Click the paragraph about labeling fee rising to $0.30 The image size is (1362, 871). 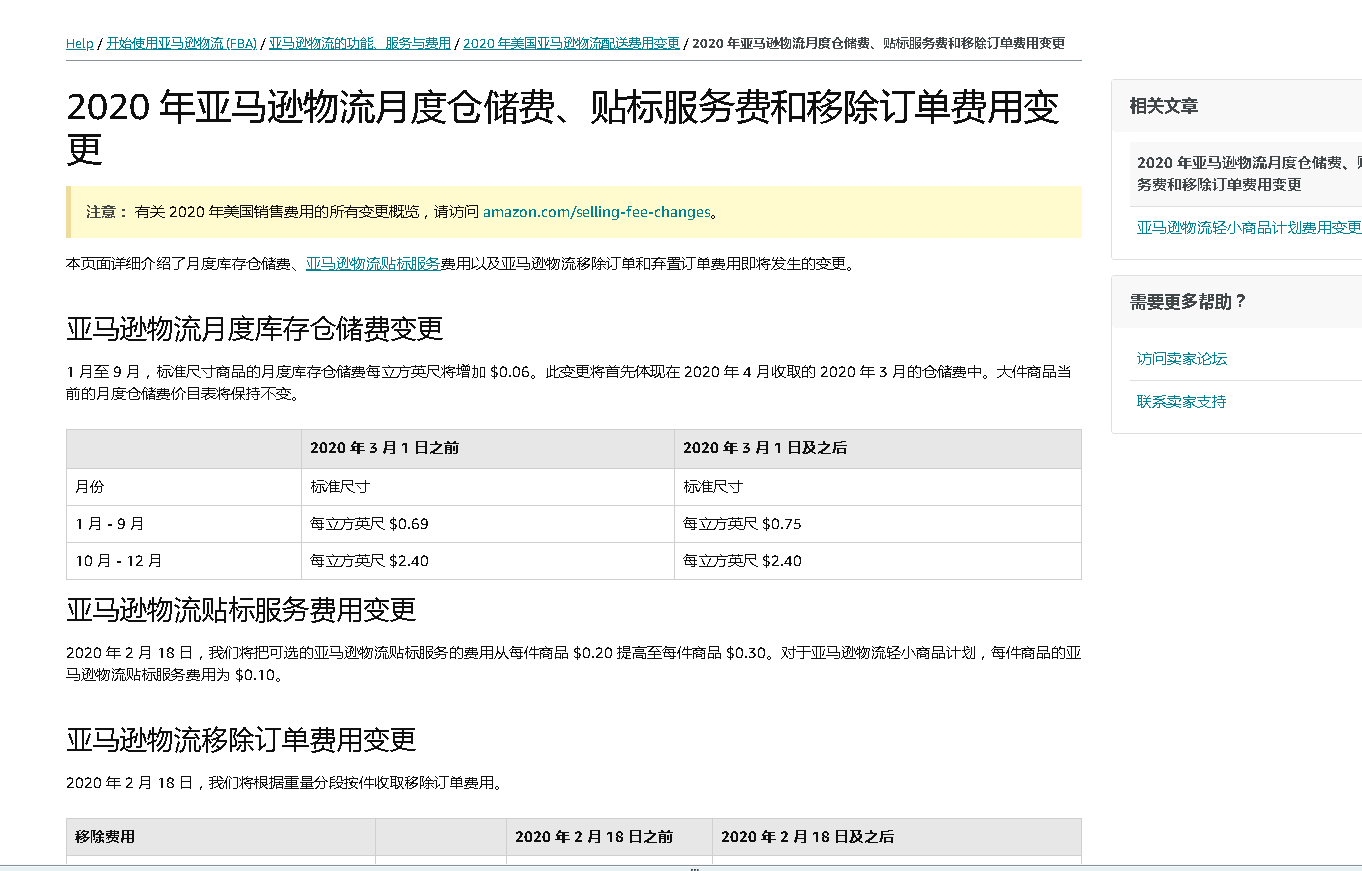click(573, 664)
